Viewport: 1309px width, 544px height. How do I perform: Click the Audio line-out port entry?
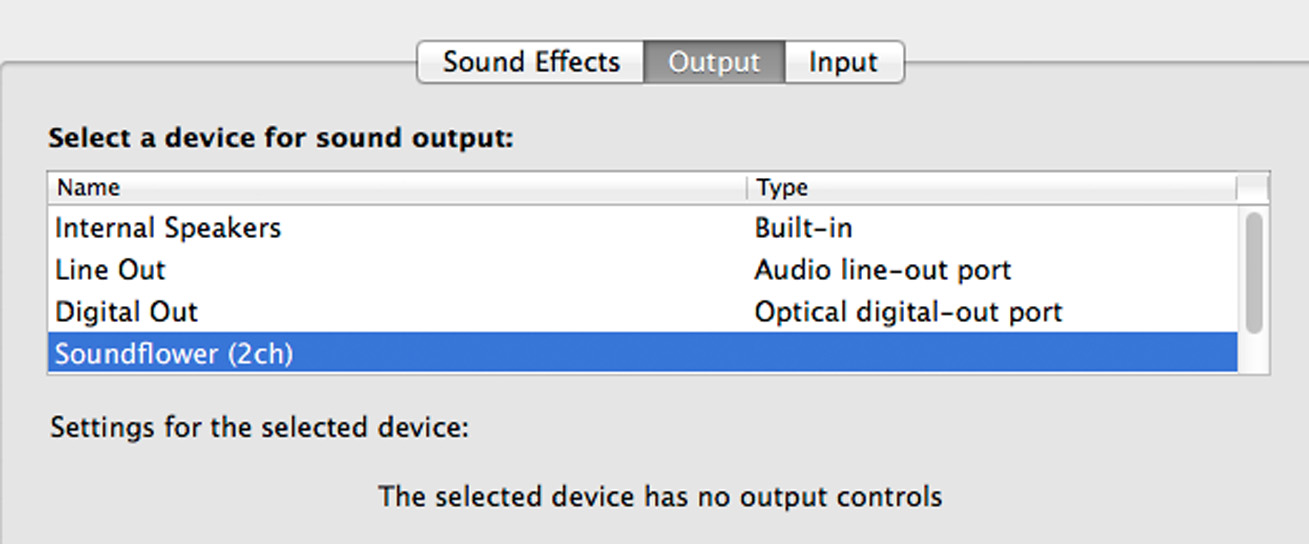[883, 270]
